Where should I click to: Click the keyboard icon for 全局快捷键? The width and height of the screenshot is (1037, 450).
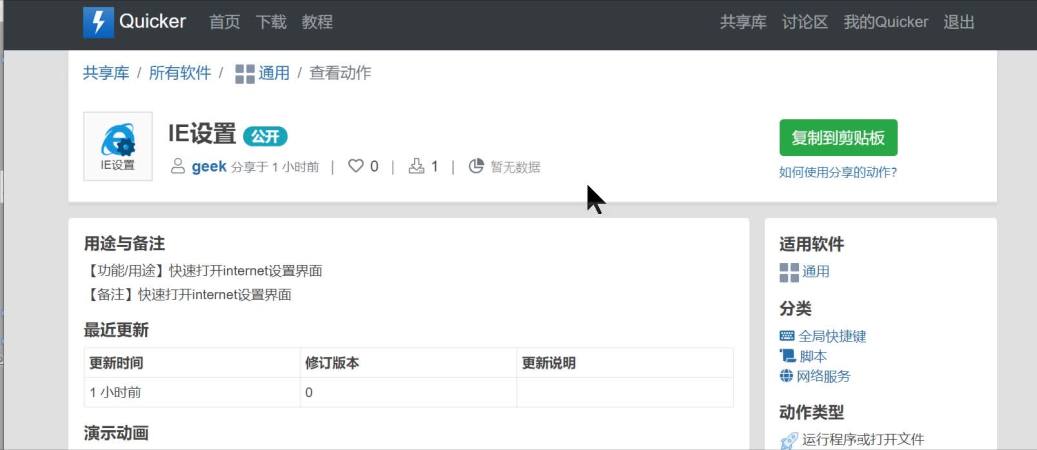(787, 336)
